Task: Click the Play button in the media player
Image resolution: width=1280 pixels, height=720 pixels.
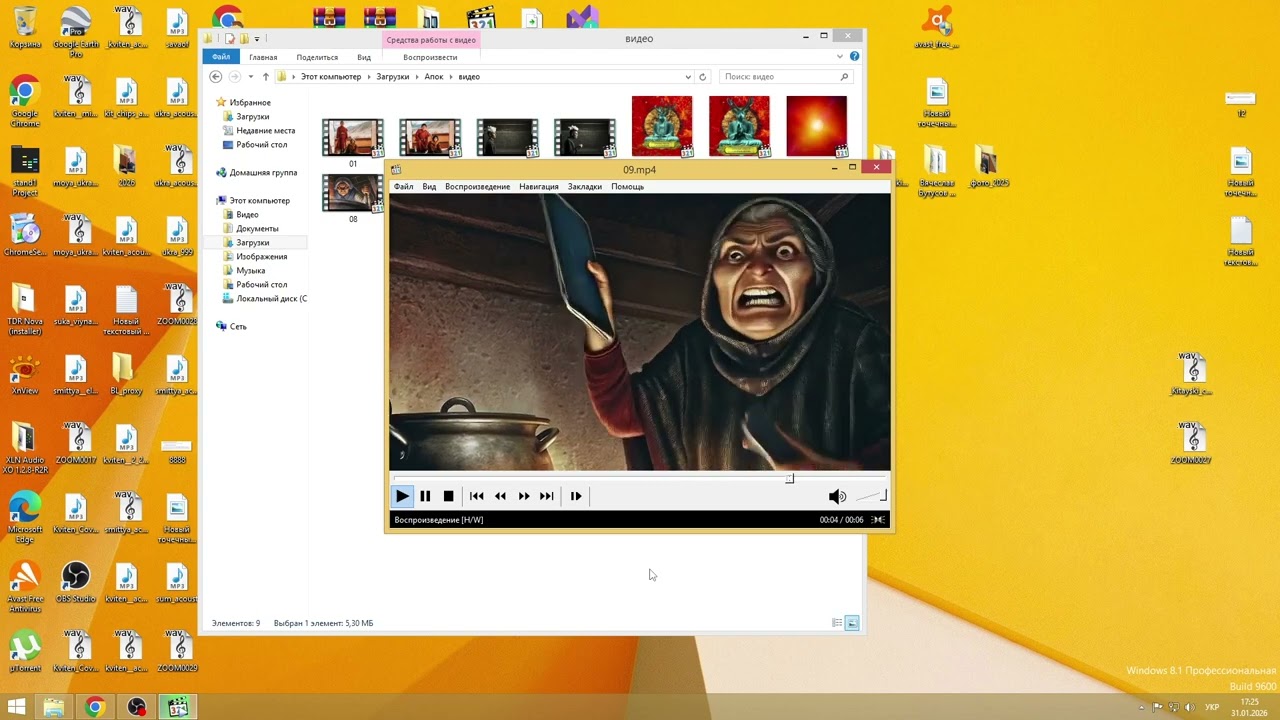Action: pos(402,496)
